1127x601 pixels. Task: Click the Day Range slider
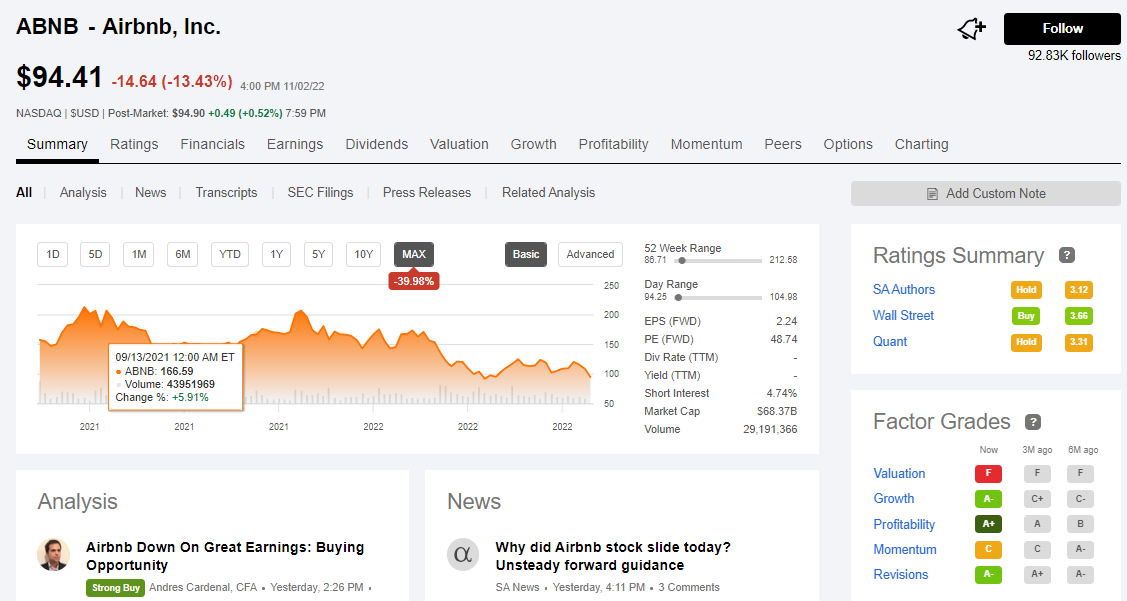[x=719, y=297]
